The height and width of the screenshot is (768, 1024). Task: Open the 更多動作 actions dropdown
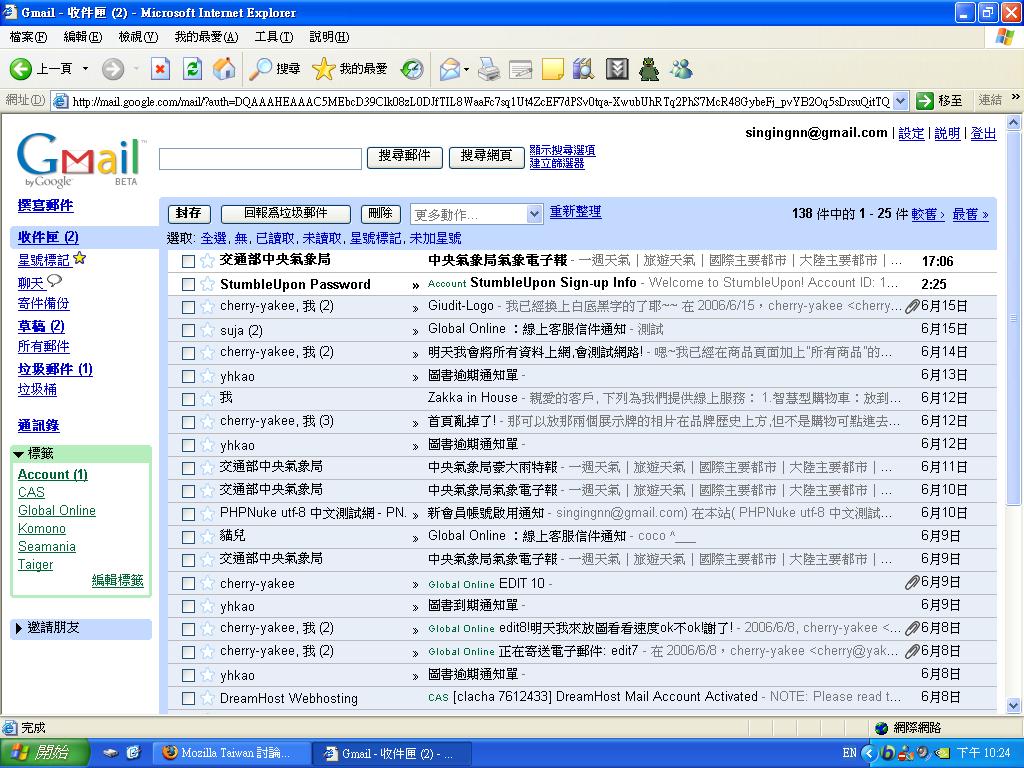[476, 214]
